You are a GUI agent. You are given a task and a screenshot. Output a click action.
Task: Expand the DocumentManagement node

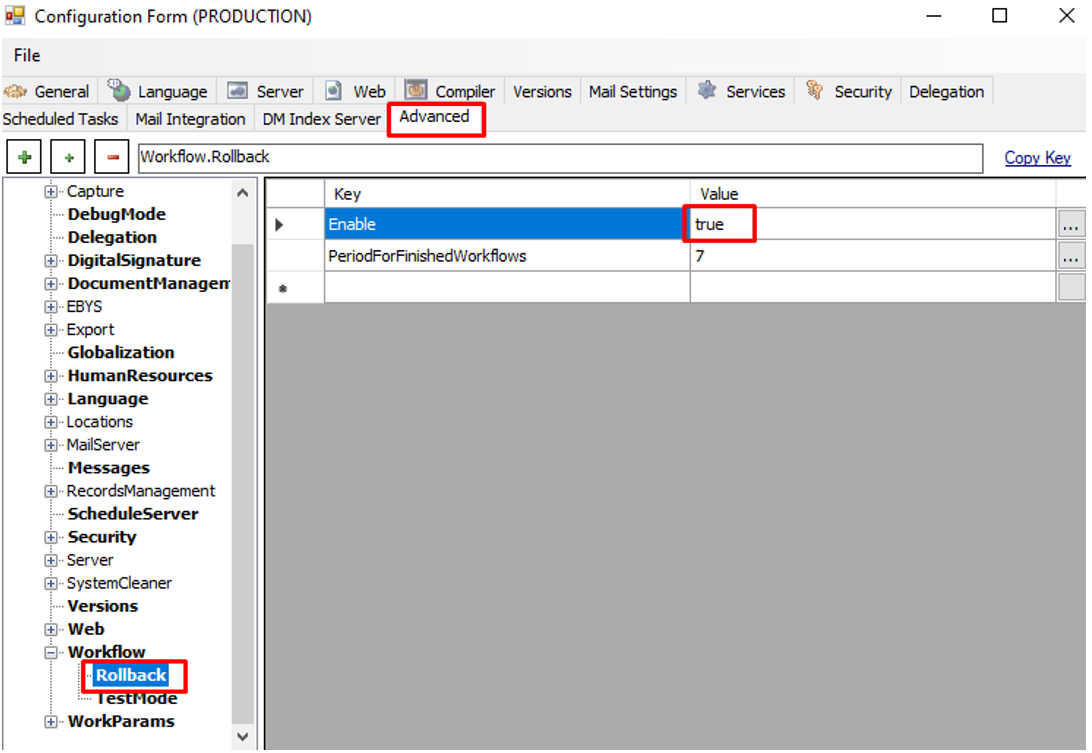(x=51, y=284)
